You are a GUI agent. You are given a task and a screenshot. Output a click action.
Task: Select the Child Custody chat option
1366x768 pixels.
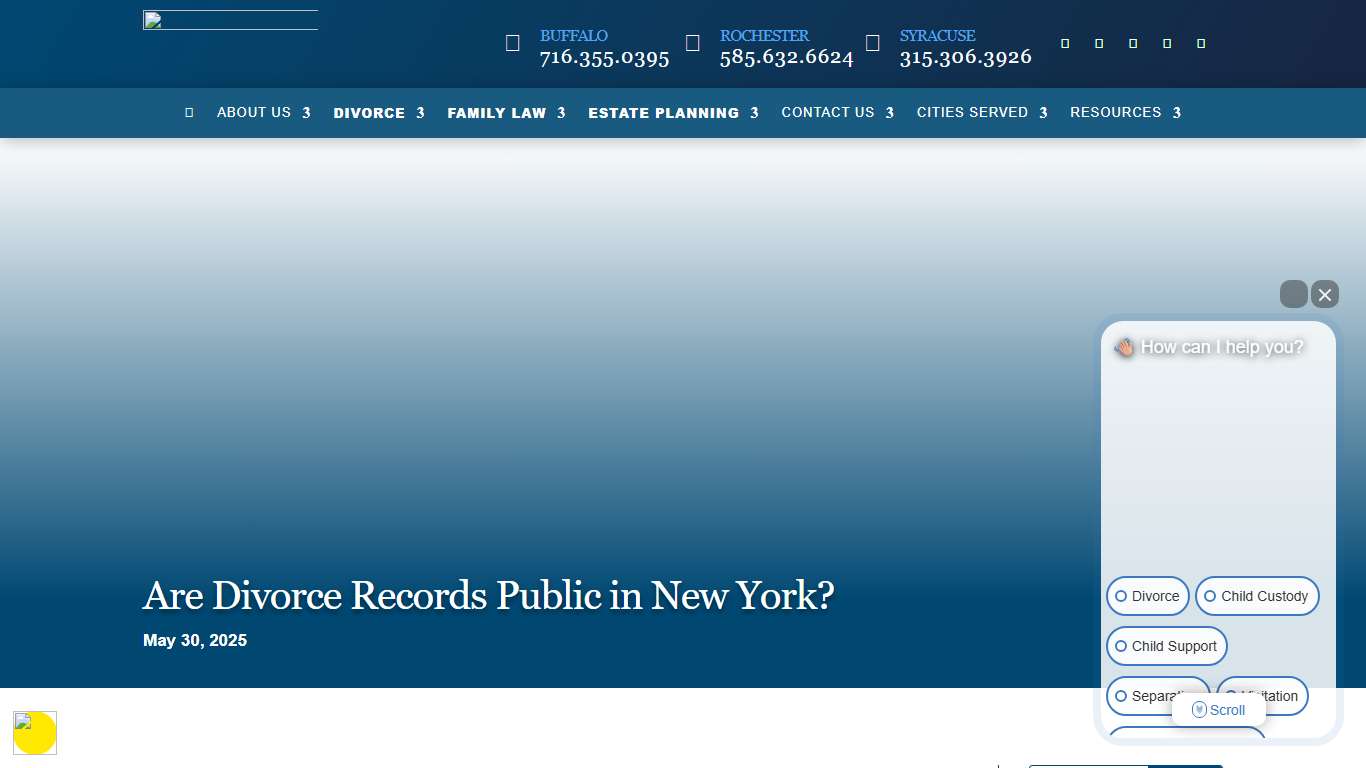[1257, 596]
